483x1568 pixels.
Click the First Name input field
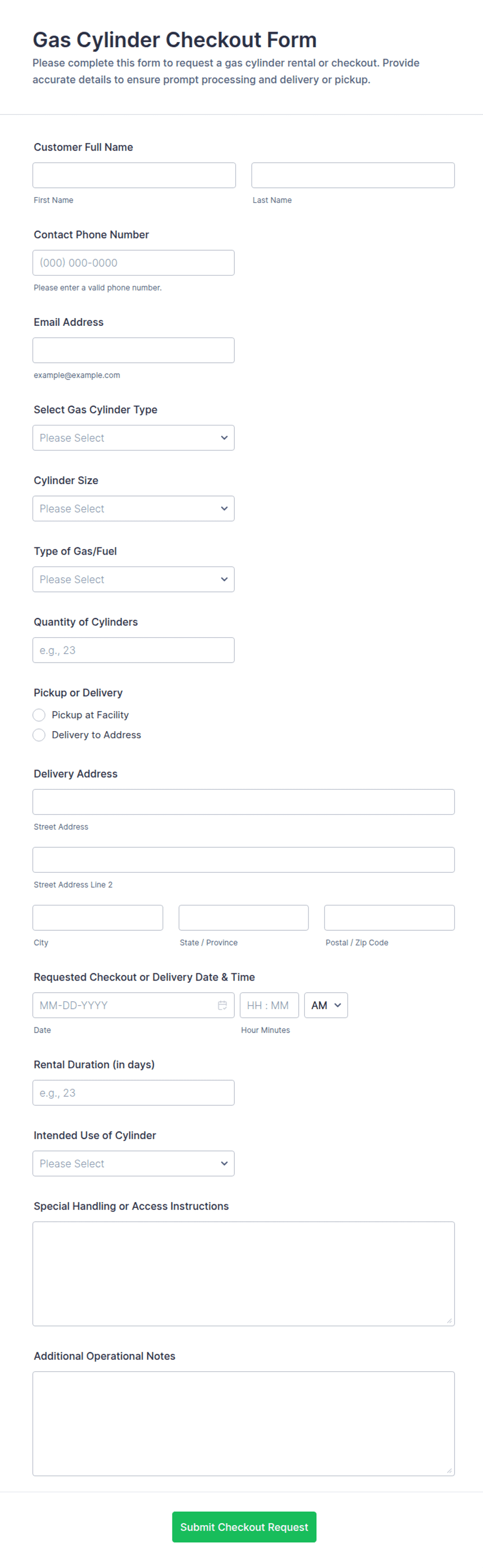(134, 175)
